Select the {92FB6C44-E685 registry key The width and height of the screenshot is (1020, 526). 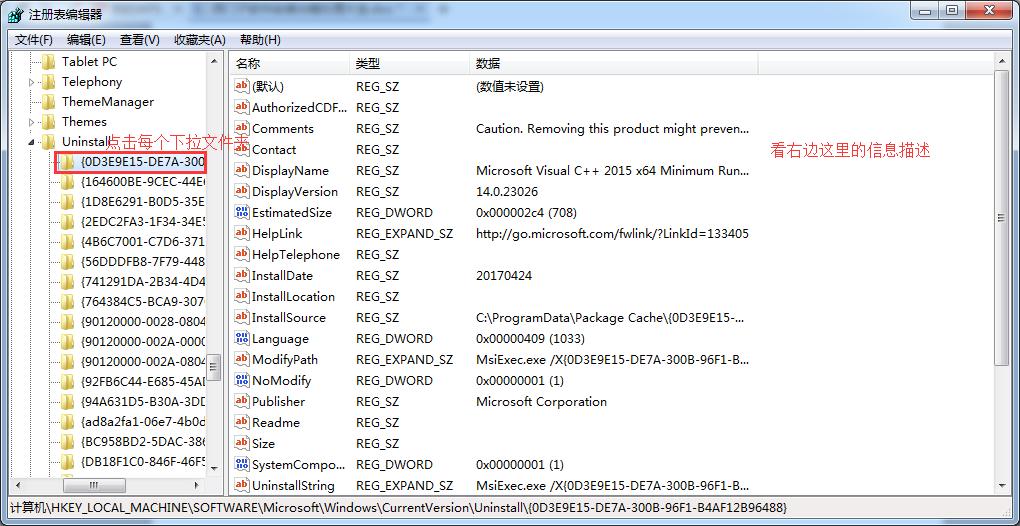tap(143, 382)
